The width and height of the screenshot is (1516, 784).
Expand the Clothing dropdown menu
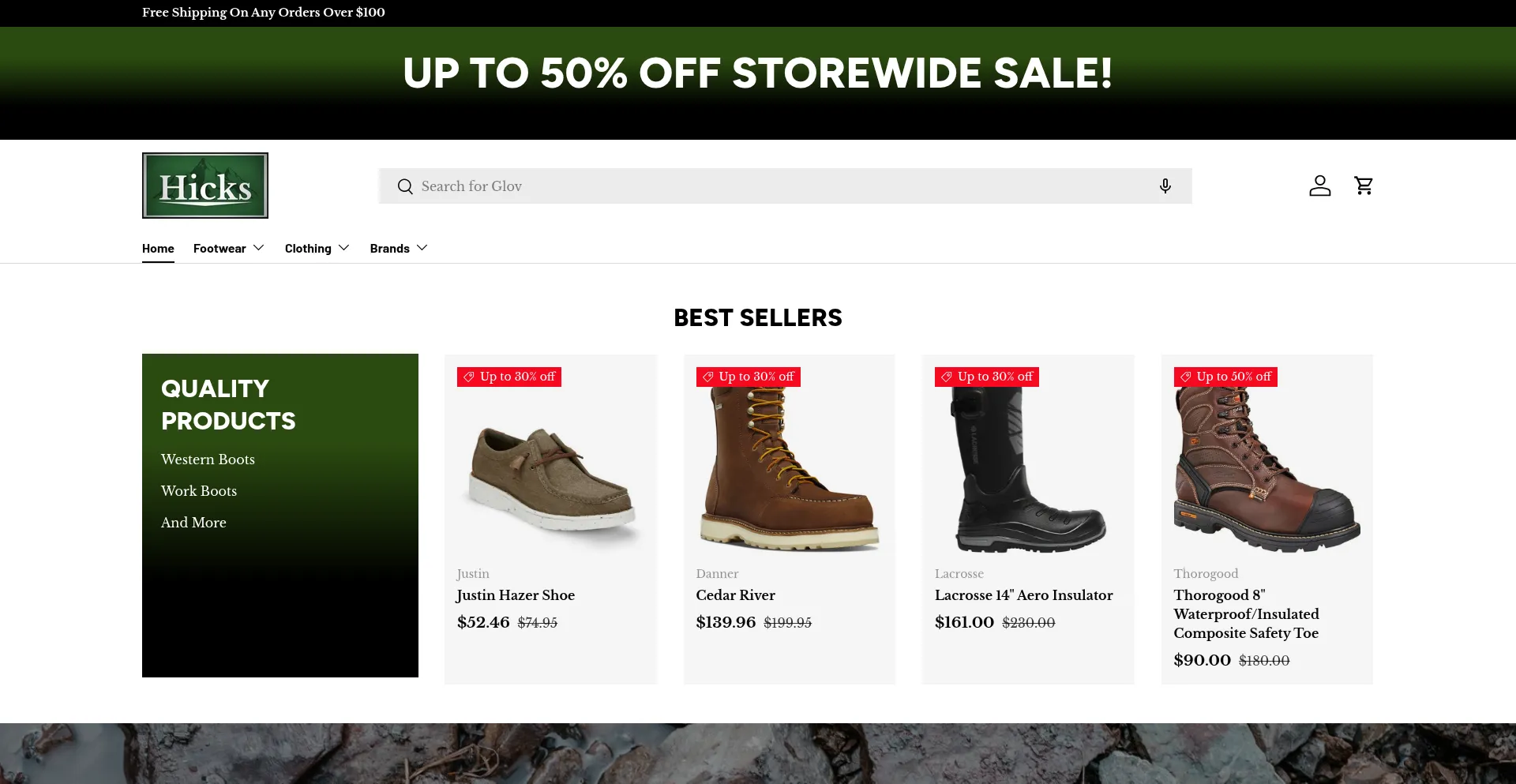[317, 249]
